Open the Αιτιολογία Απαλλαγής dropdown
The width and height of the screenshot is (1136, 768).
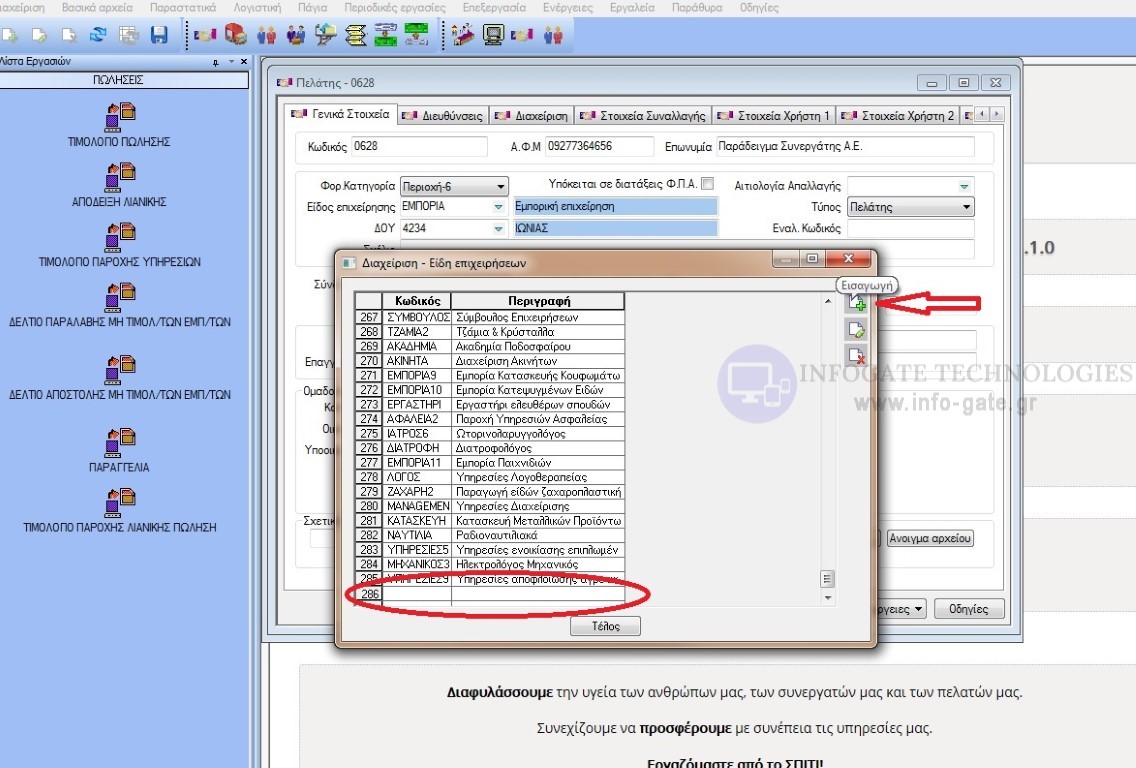964,186
